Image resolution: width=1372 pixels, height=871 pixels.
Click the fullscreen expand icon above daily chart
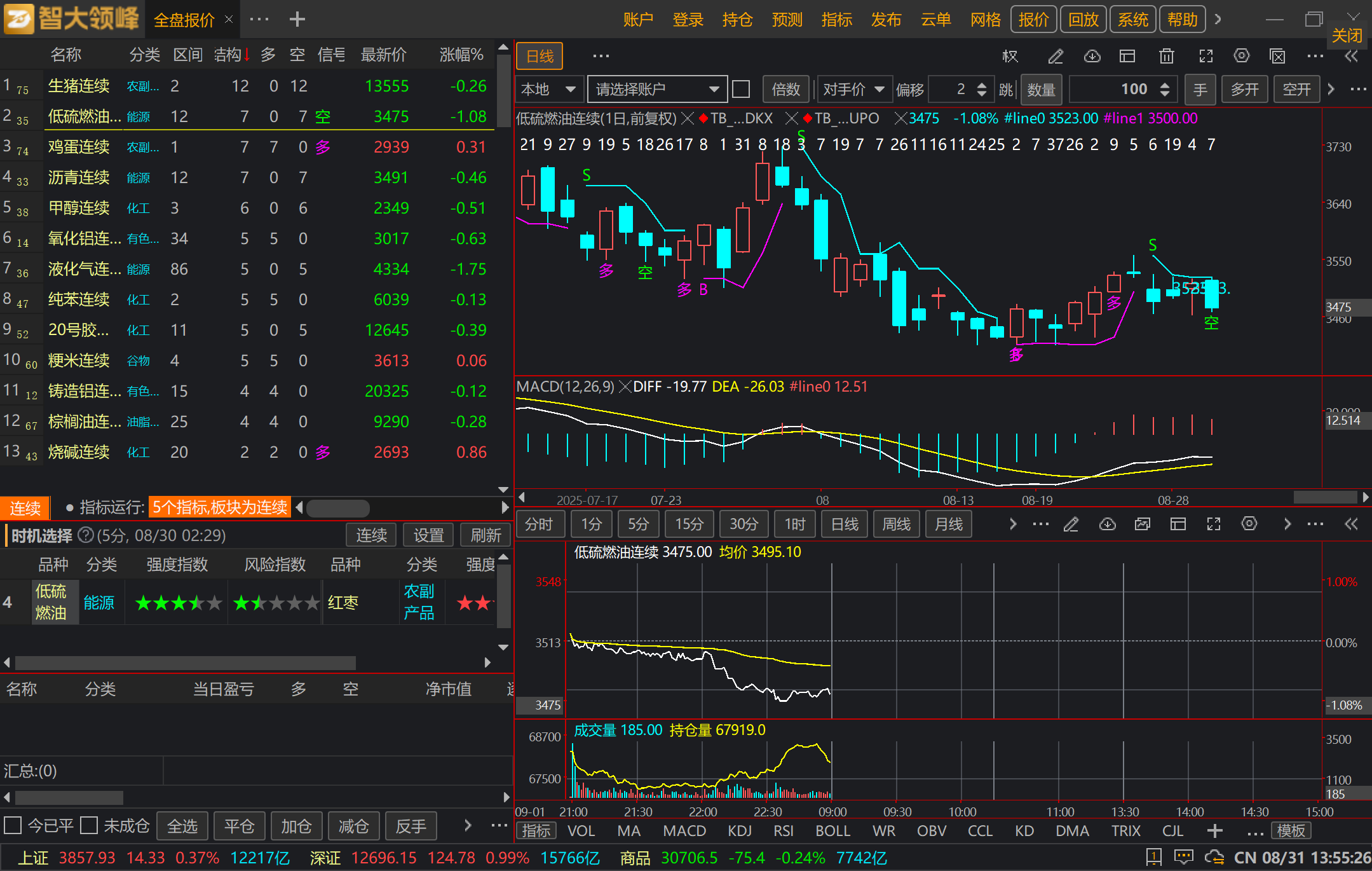[x=1206, y=57]
